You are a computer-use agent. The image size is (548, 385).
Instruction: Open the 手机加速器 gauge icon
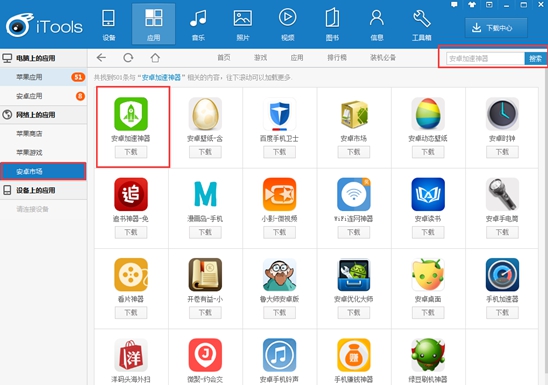point(502,275)
